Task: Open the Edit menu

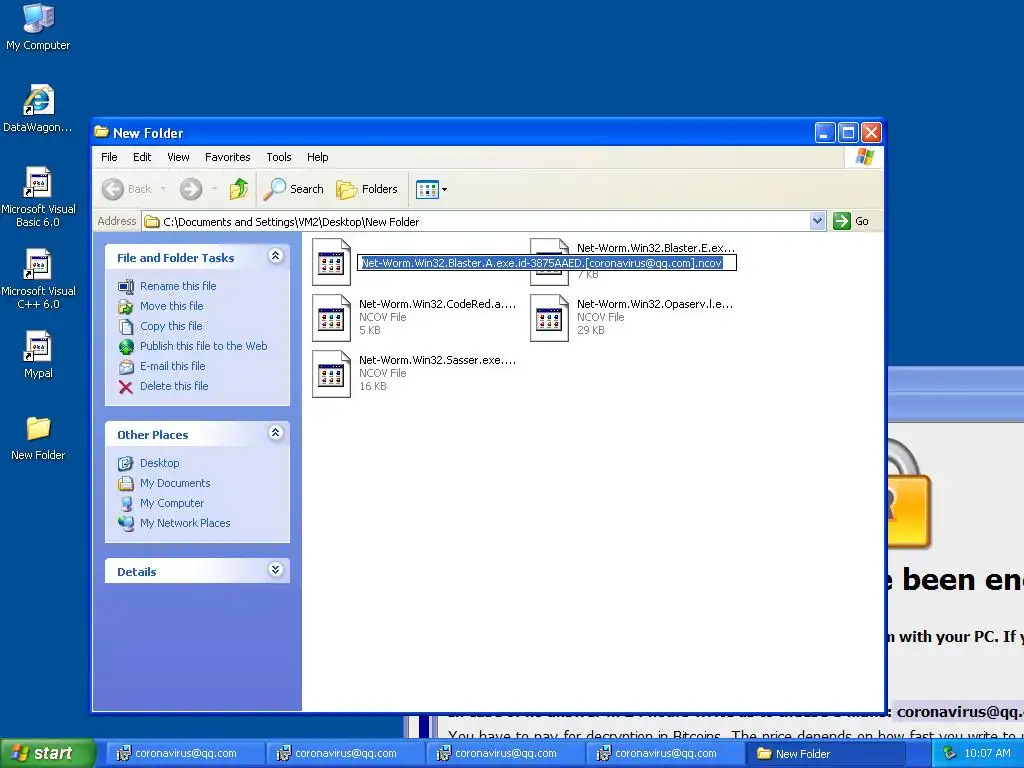Action: pyautogui.click(x=142, y=157)
